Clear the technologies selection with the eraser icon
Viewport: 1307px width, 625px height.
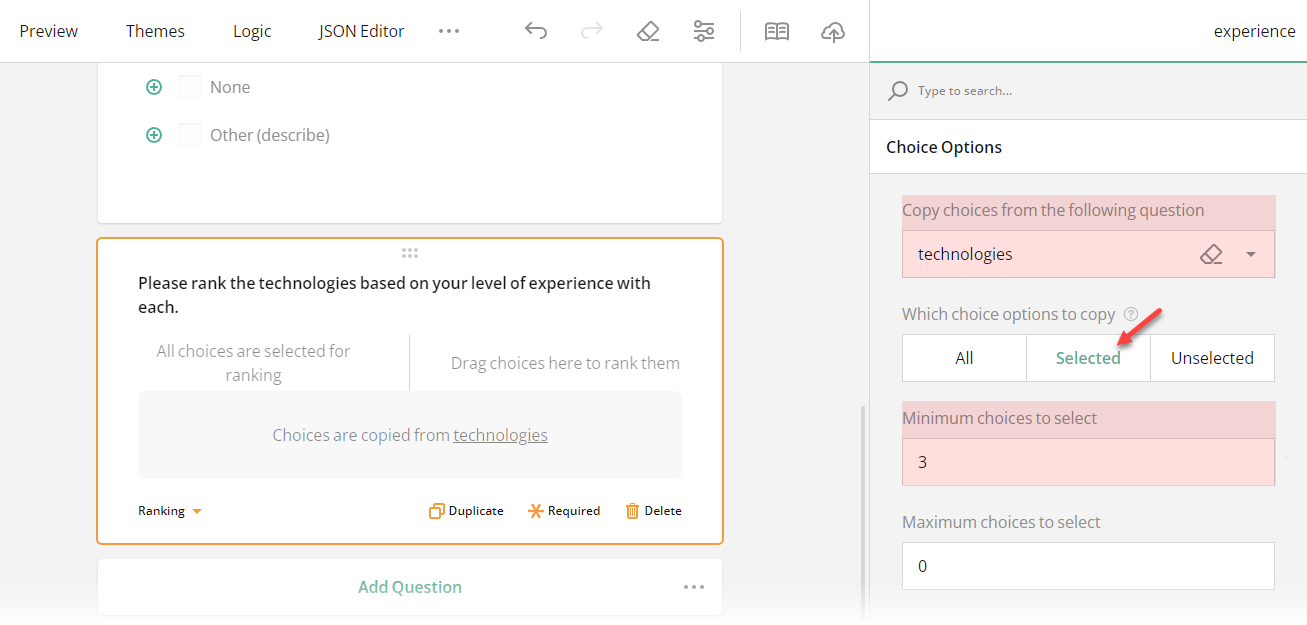tap(1210, 254)
